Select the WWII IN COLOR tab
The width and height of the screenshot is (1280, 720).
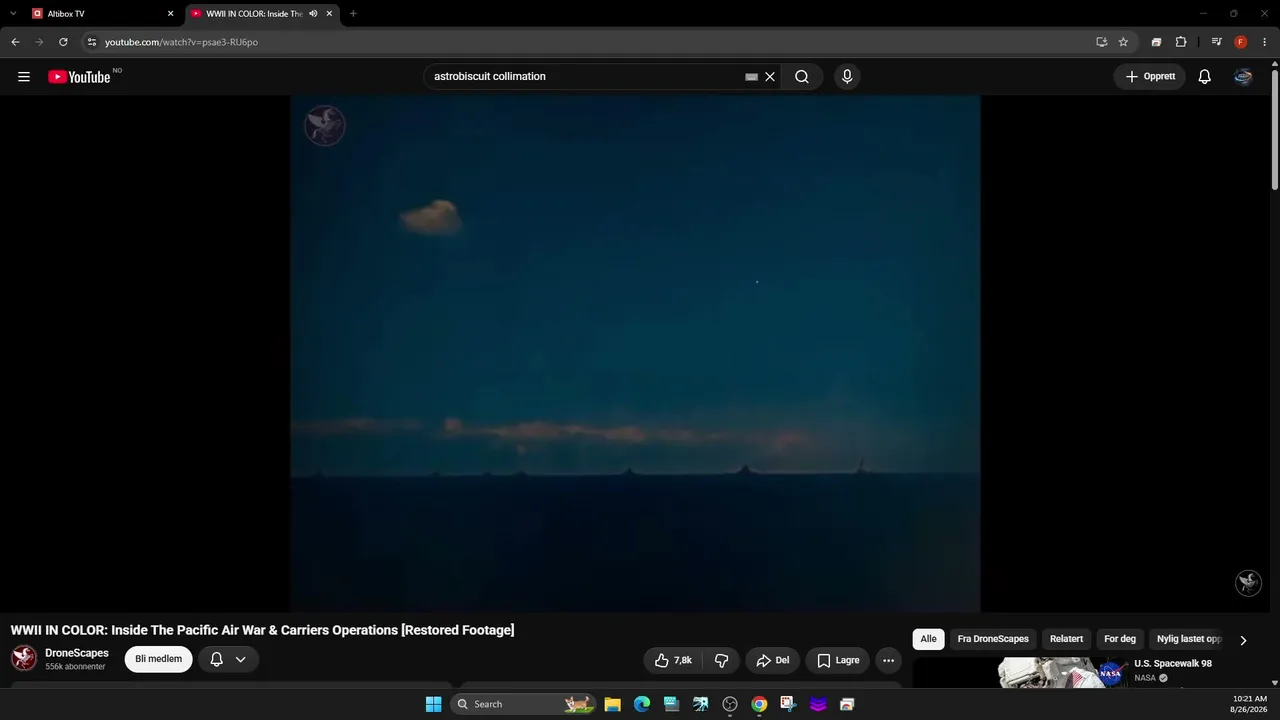pyautogui.click(x=264, y=14)
